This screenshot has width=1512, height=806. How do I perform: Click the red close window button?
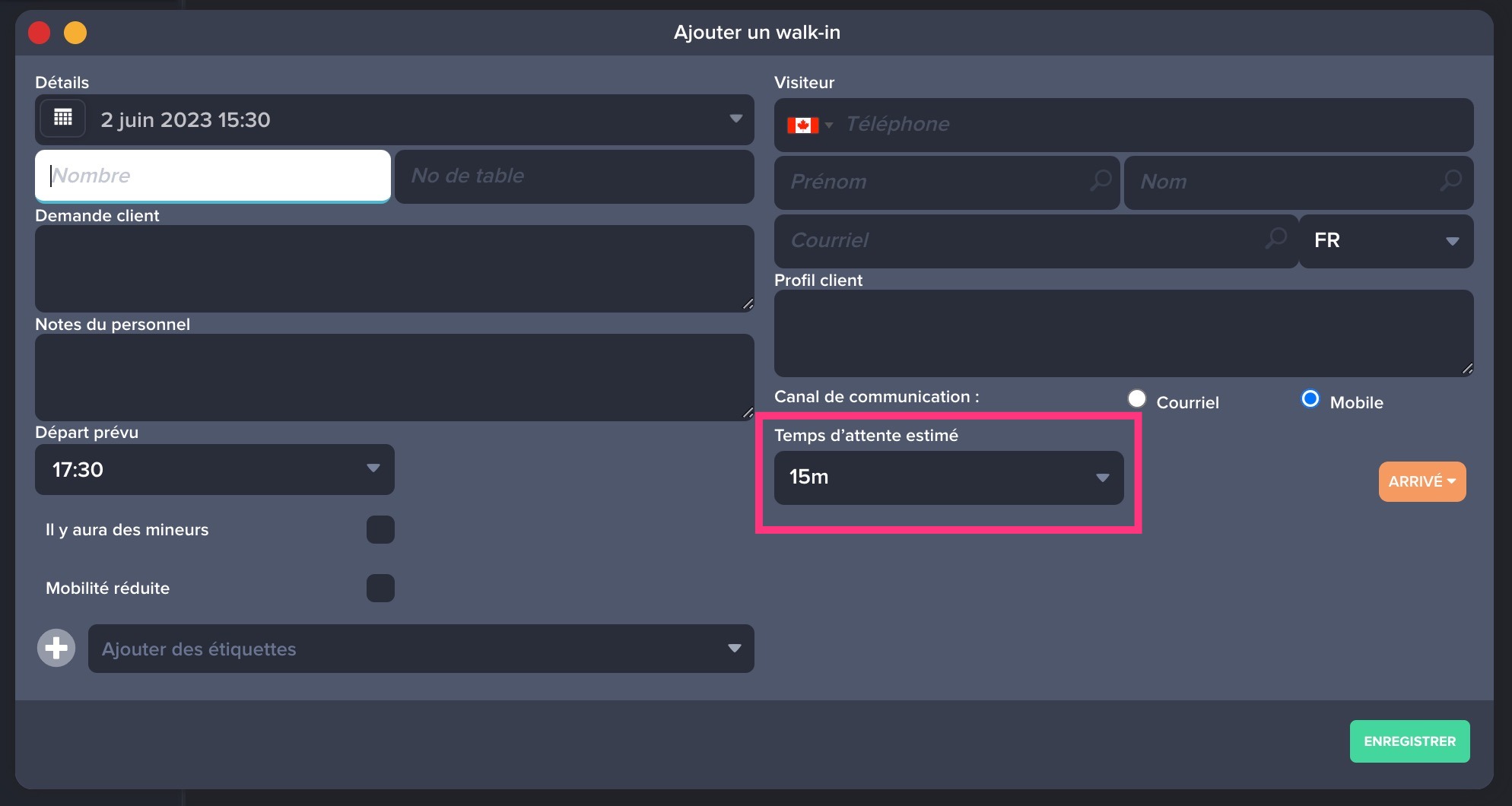[x=40, y=33]
